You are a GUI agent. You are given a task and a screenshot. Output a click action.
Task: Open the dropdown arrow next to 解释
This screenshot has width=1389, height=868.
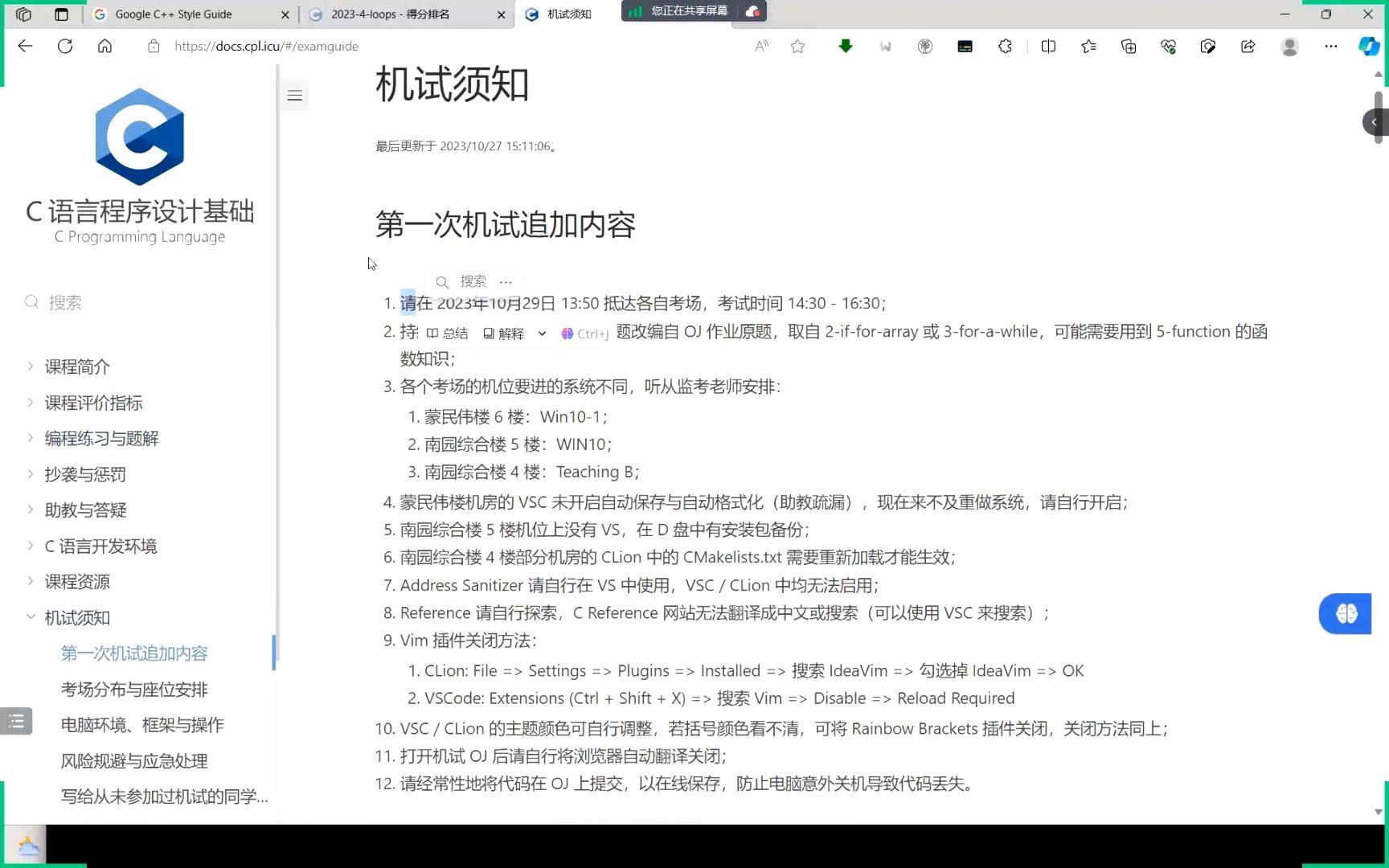point(542,334)
